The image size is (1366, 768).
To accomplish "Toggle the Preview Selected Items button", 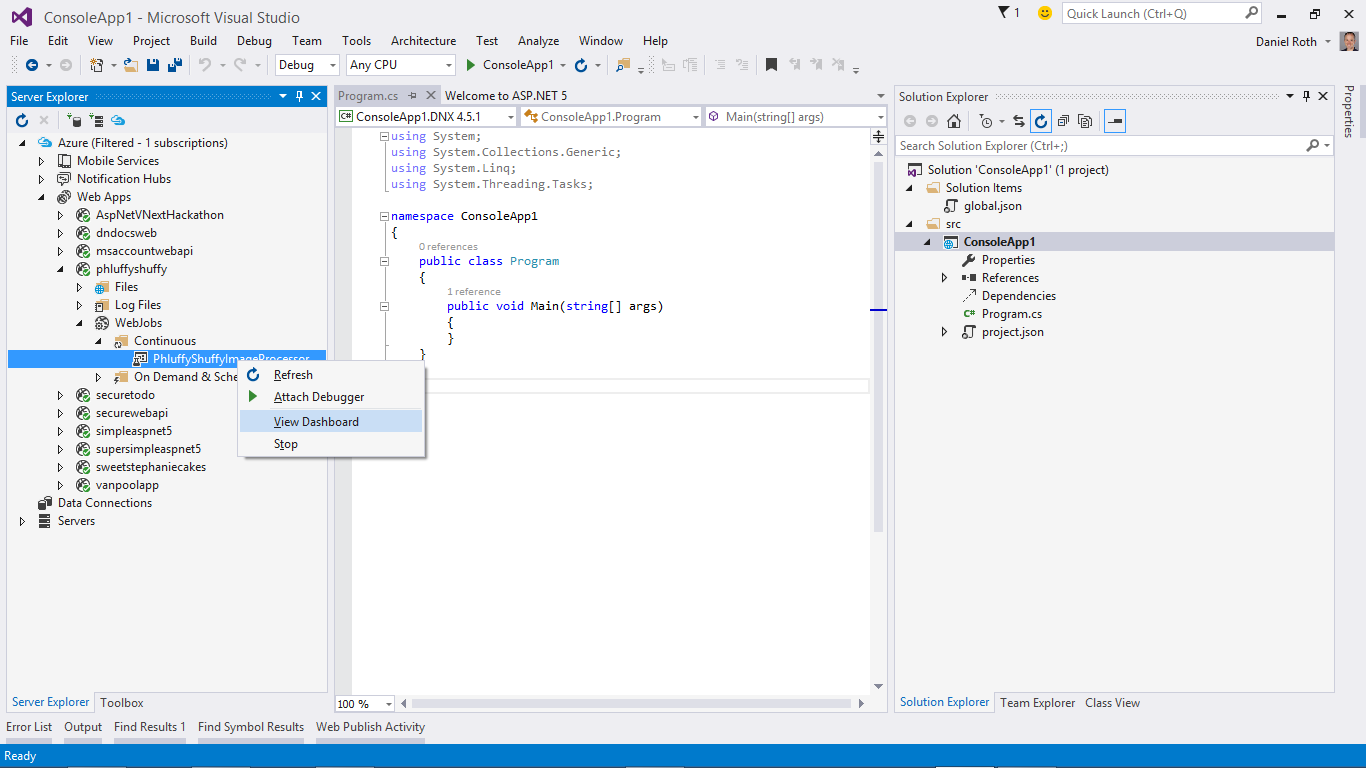I will point(1115,121).
